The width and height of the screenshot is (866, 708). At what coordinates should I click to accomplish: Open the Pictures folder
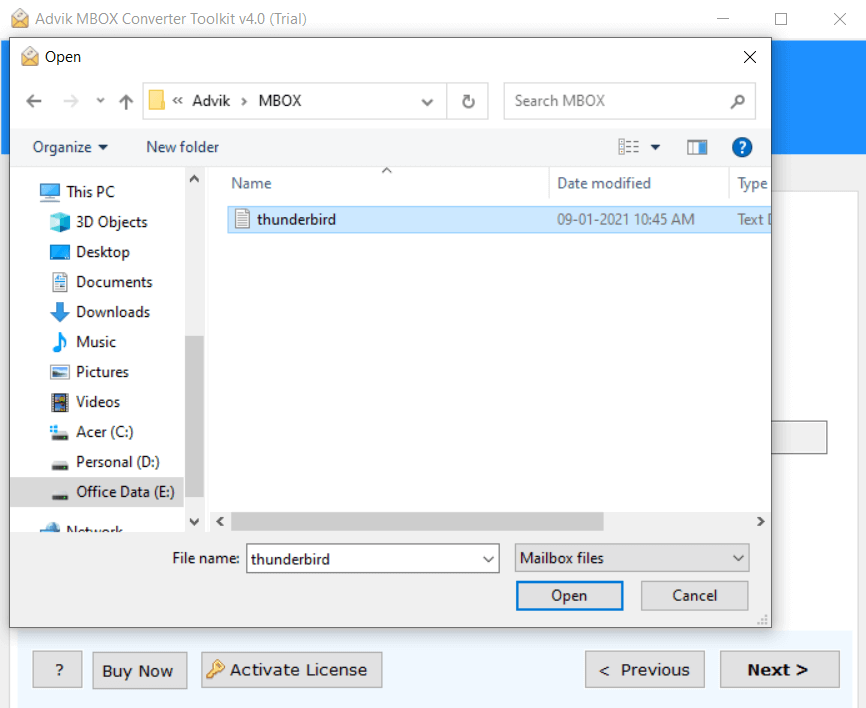[x=89, y=372]
